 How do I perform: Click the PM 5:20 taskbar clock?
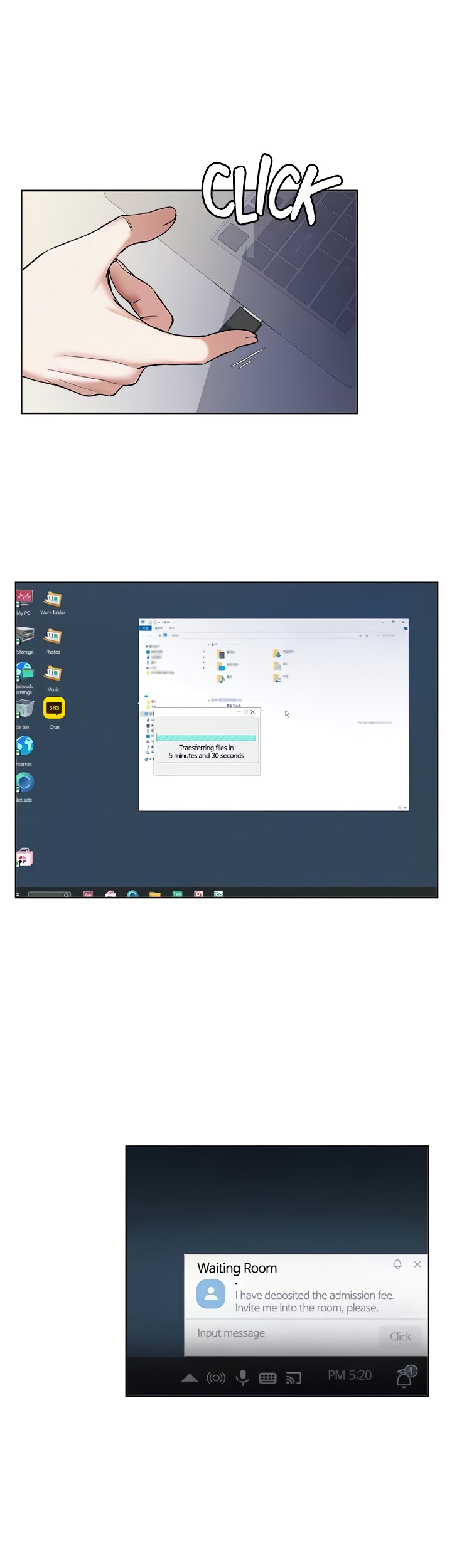click(350, 1375)
